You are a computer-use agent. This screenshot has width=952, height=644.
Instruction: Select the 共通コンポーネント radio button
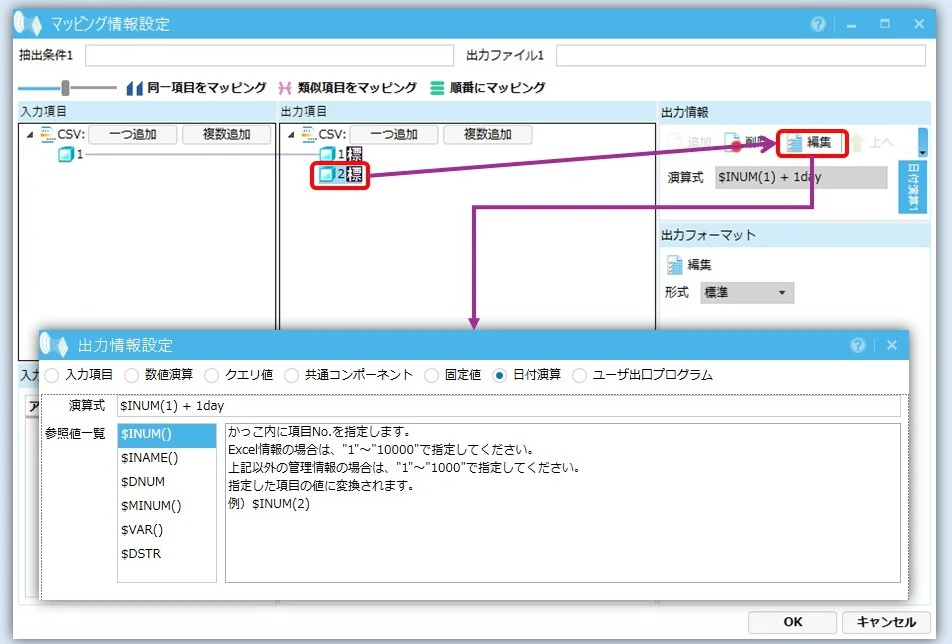click(x=291, y=375)
